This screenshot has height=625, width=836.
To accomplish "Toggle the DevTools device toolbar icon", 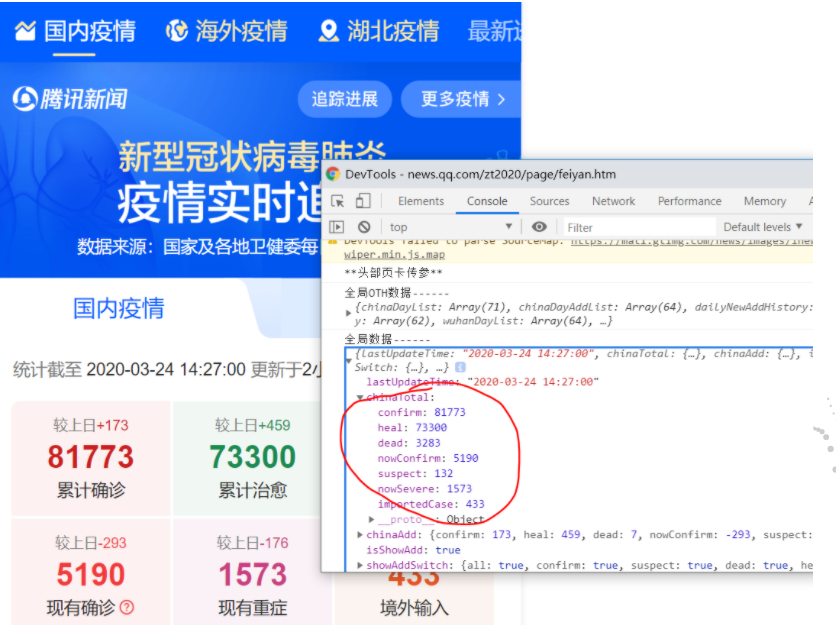I will coord(363,201).
